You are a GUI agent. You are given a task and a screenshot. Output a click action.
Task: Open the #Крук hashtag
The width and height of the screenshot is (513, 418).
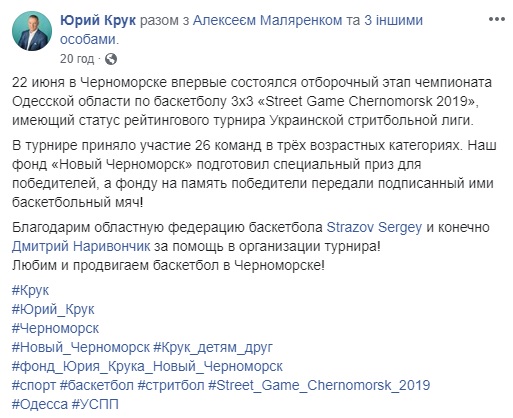click(x=30, y=290)
